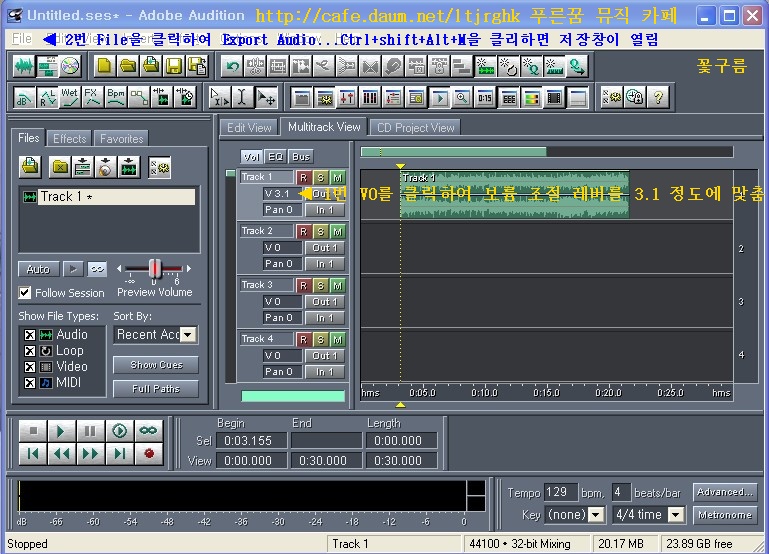This screenshot has width=769, height=554.
Task: Select the Bus track controls tab
Action: tap(301, 157)
